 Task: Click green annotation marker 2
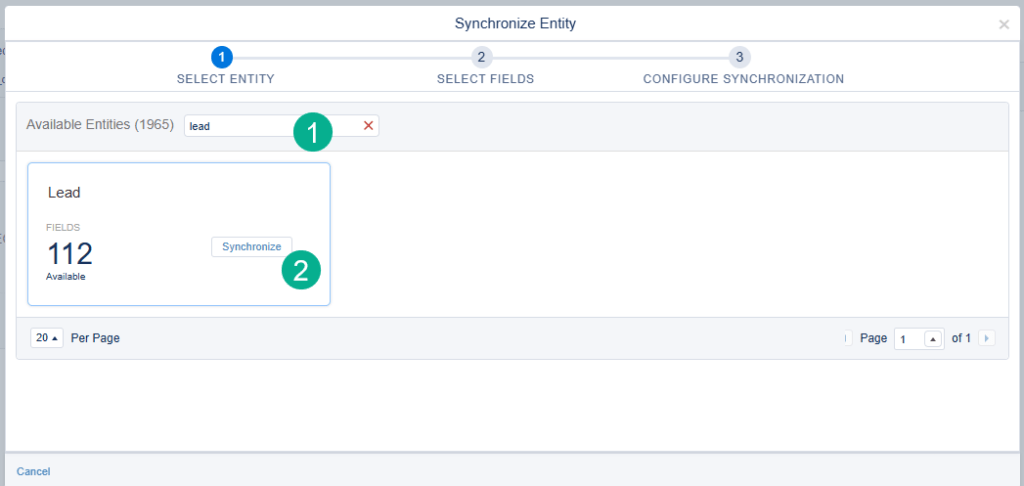(x=301, y=270)
